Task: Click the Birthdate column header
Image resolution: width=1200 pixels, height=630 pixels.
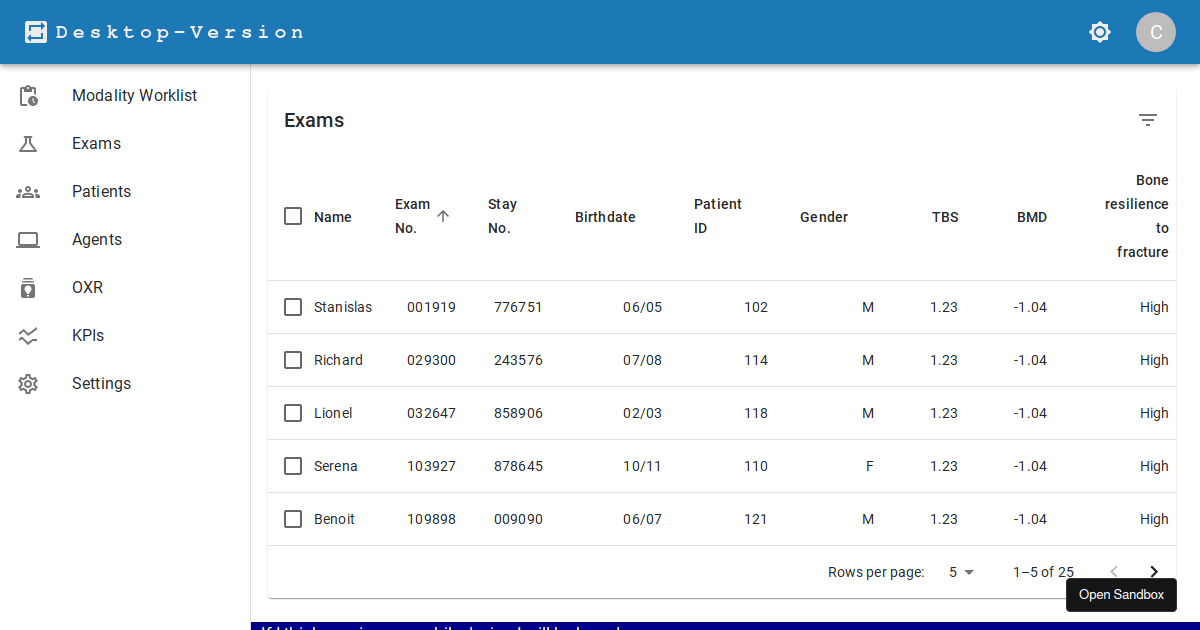Action: coord(605,217)
